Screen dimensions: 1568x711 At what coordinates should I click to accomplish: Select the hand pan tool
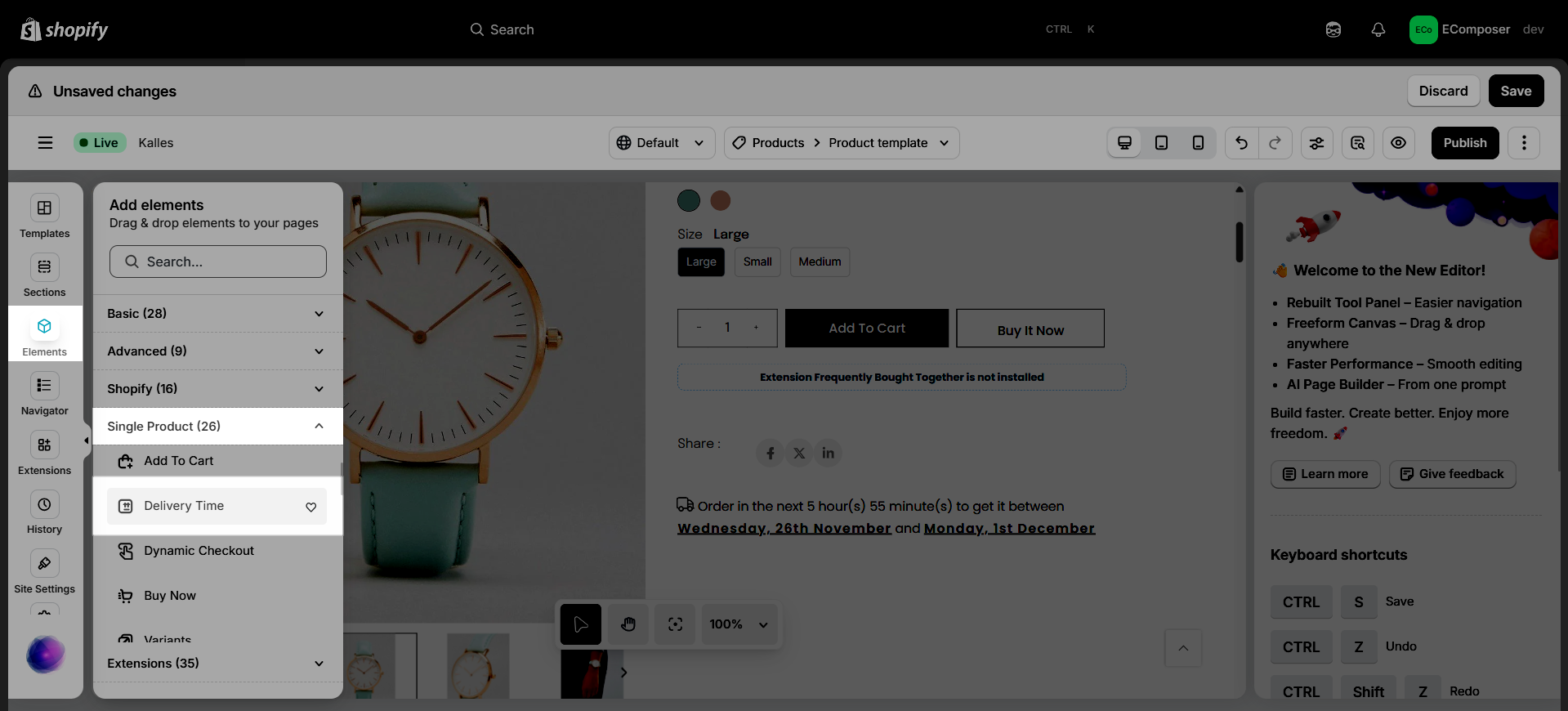pos(628,624)
